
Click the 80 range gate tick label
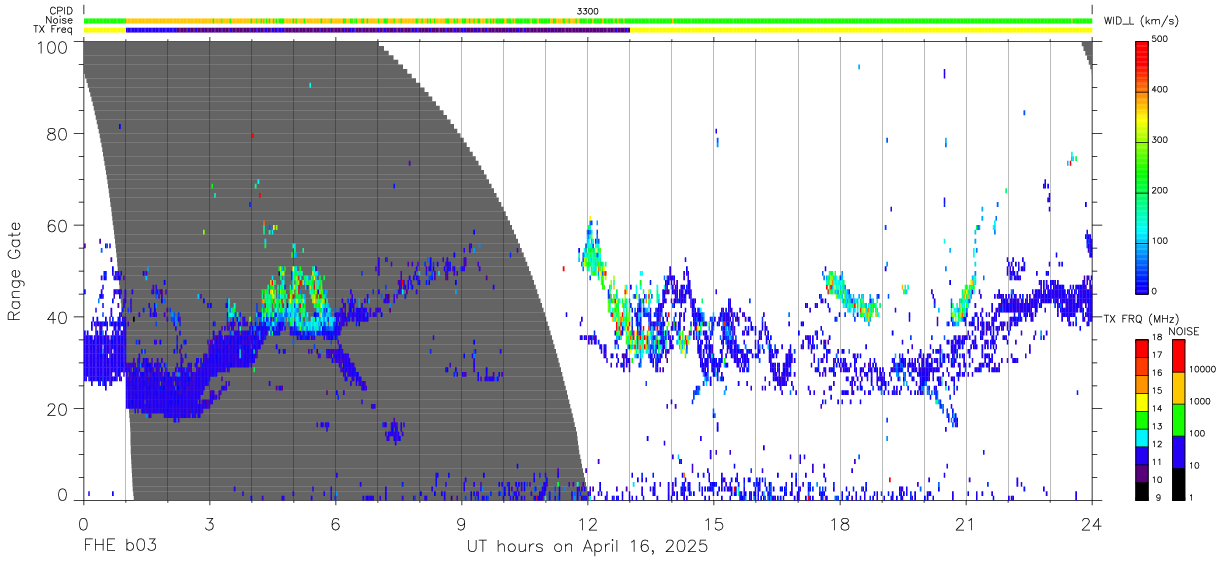click(58, 133)
